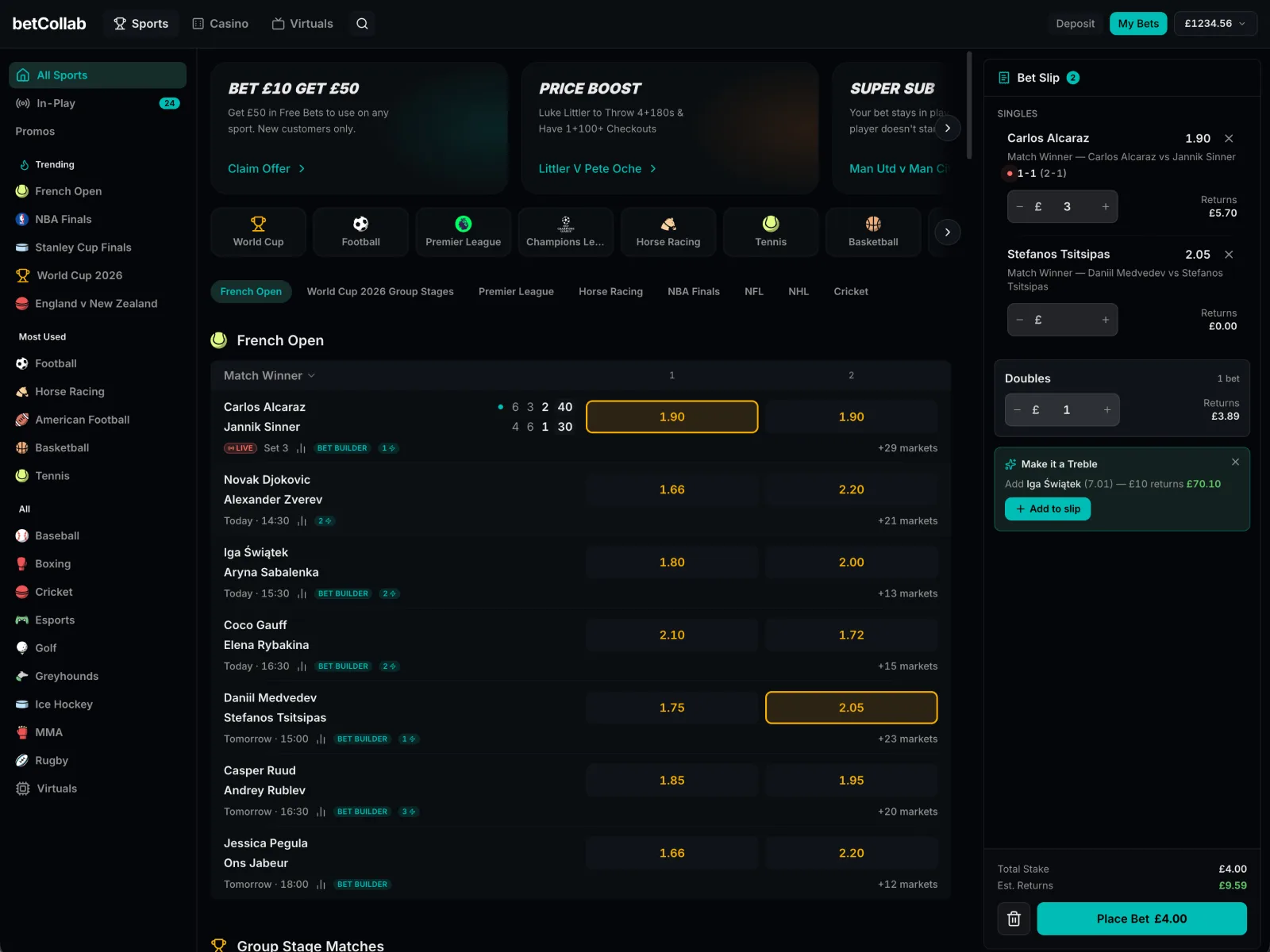Select MMA in the sidebar

tap(98, 732)
